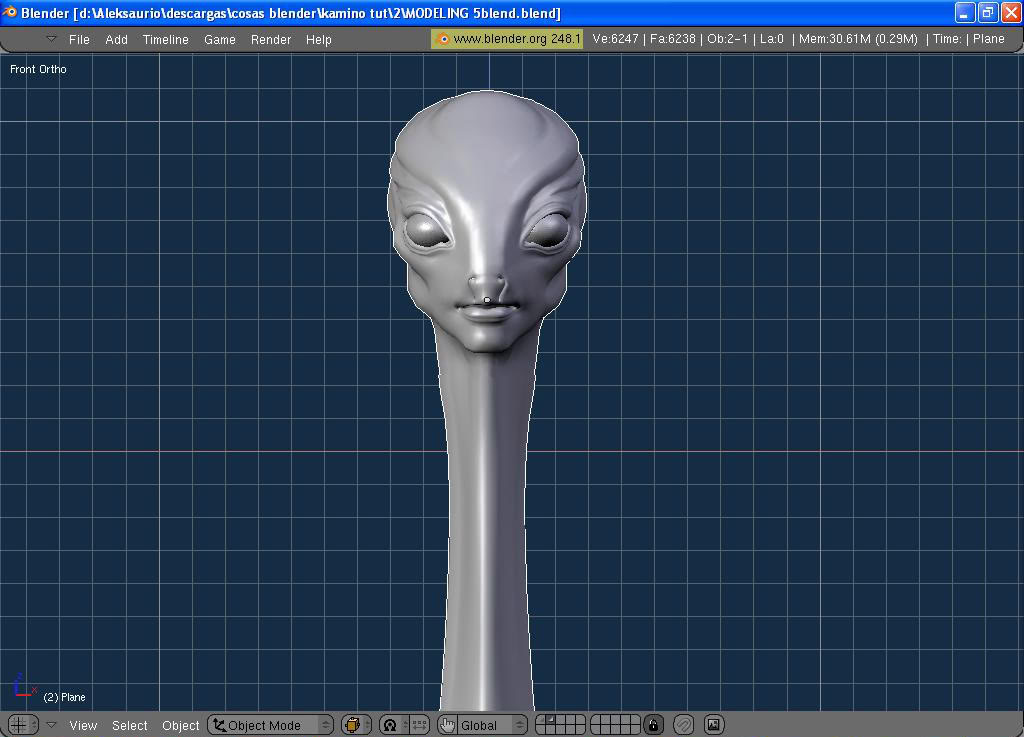Toggle the first layer button
The width and height of the screenshot is (1024, 737).
coord(541,720)
